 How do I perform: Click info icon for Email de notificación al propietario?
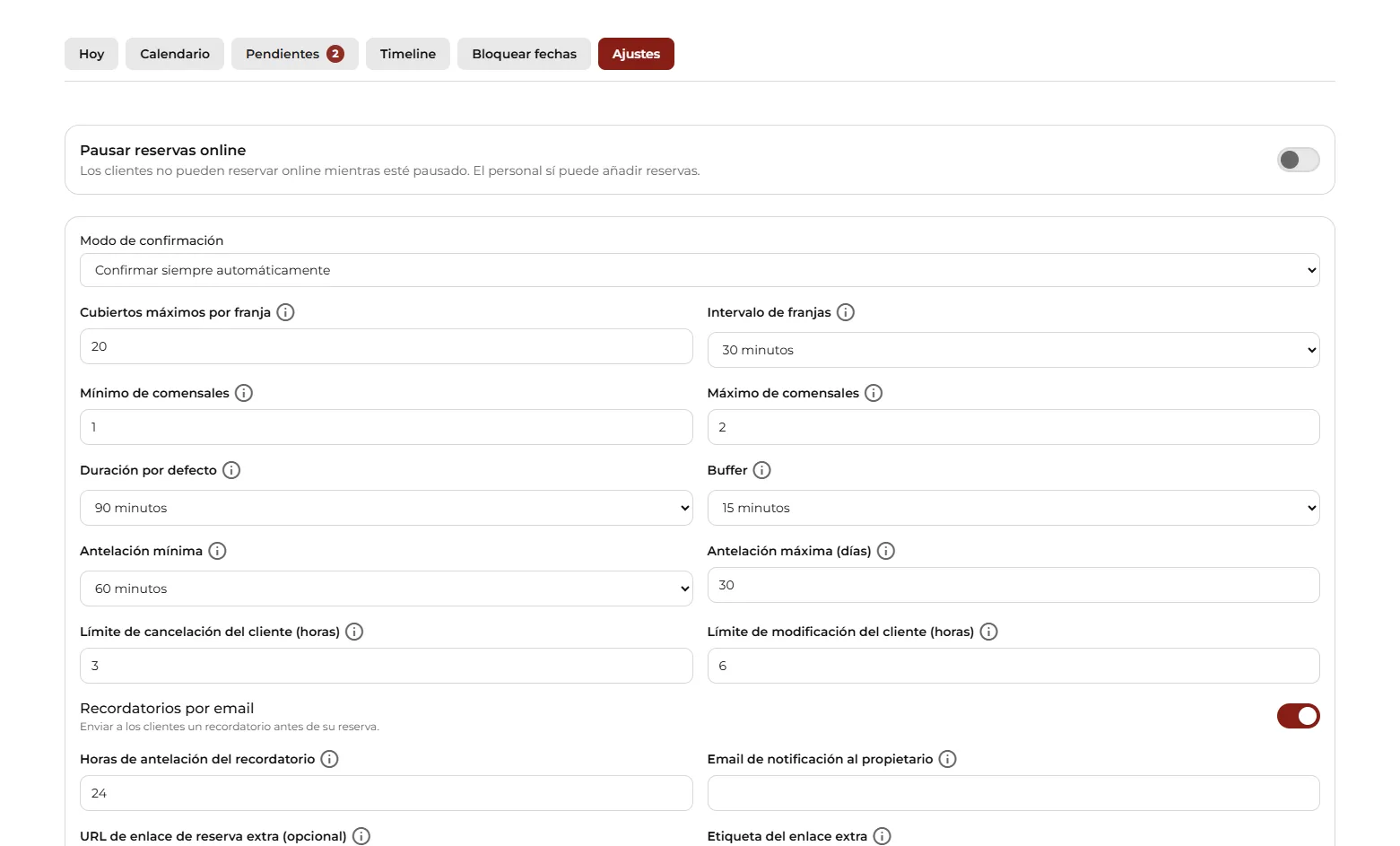point(948,759)
